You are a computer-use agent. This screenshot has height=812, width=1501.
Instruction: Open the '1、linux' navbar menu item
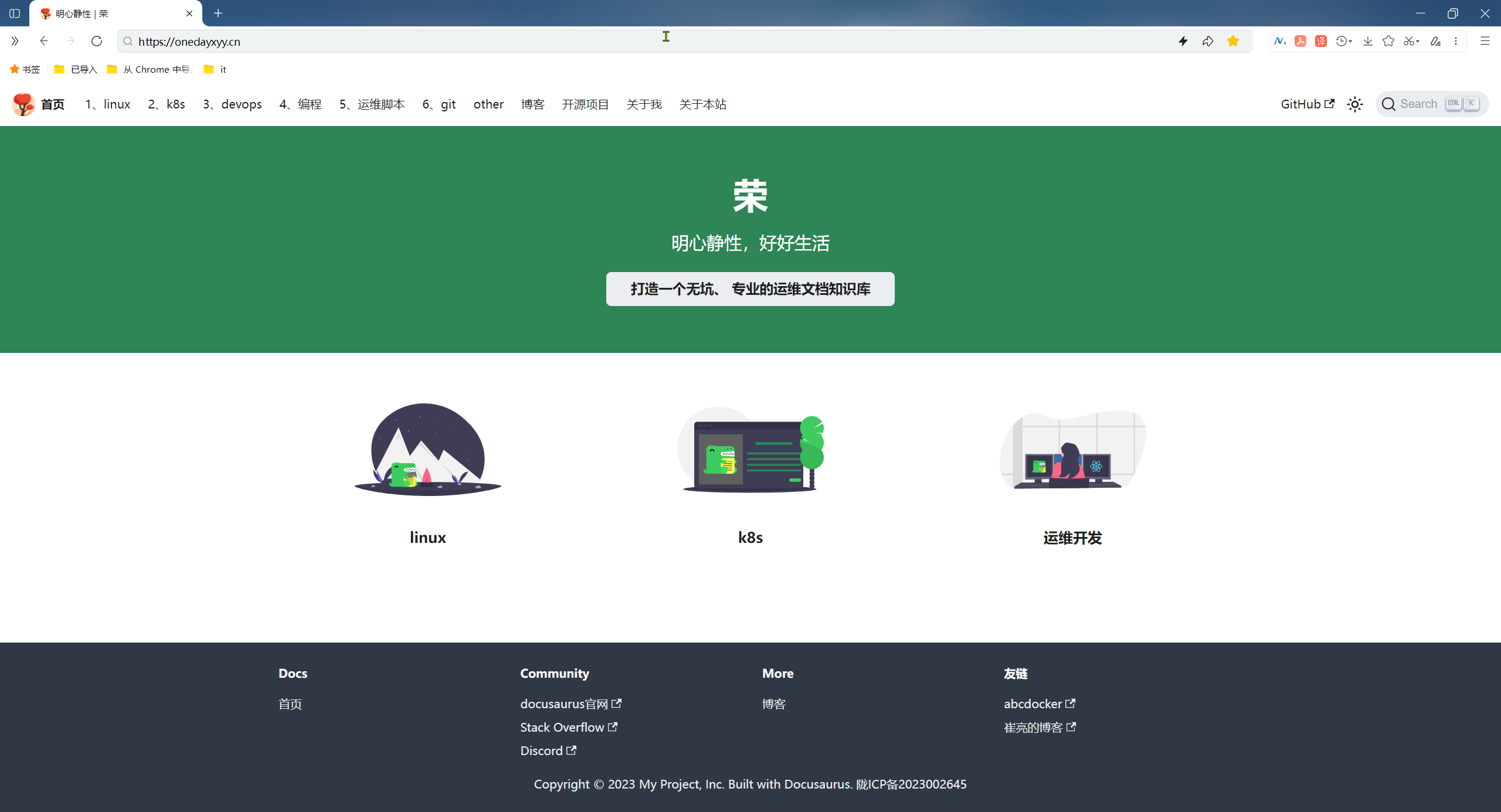108,104
